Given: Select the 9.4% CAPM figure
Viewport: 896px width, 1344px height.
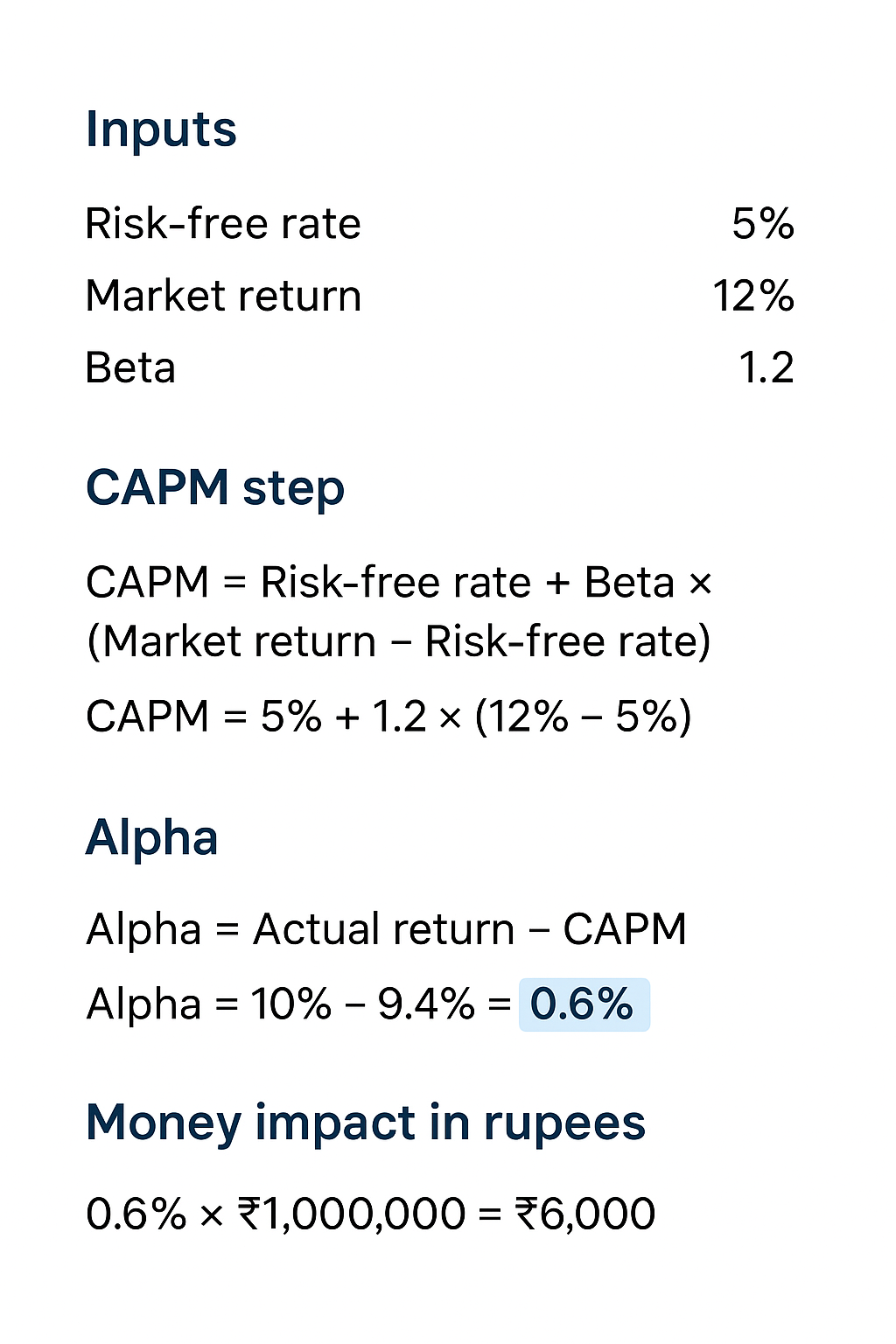Looking at the screenshot, I should coord(426,1004).
